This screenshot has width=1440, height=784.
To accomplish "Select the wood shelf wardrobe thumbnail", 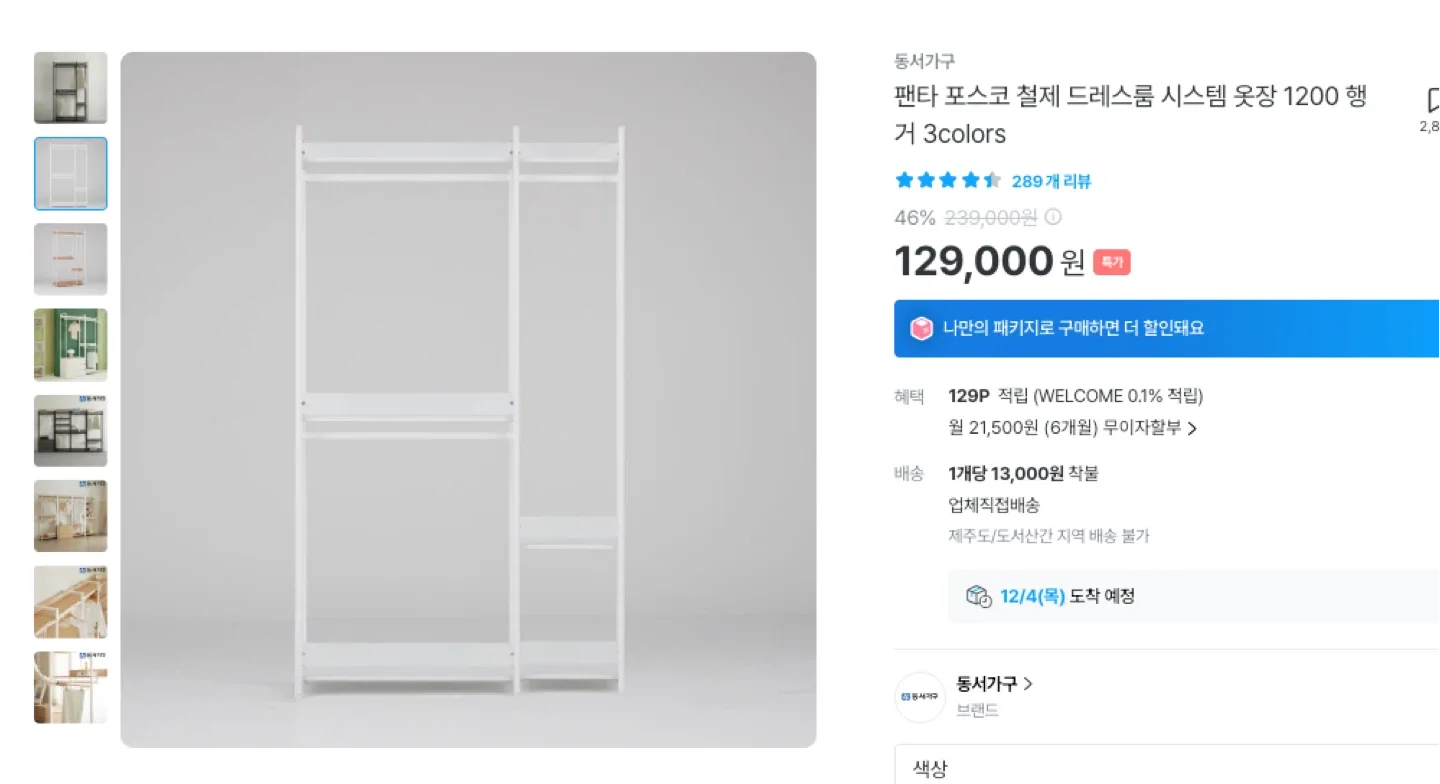I will (70, 259).
